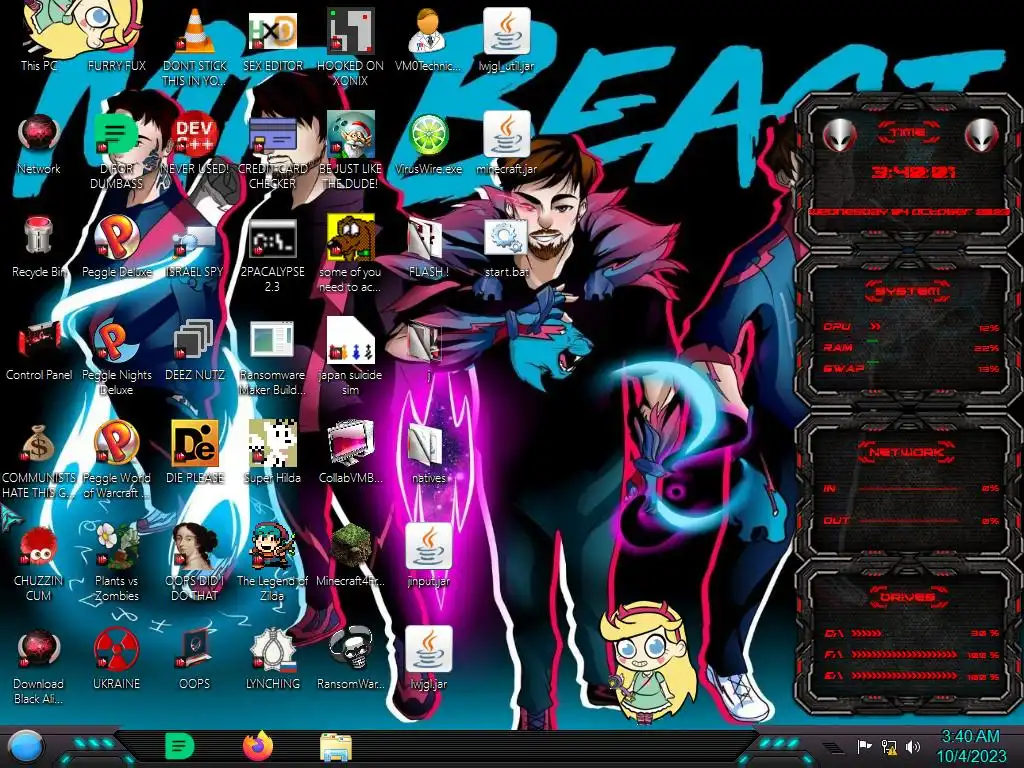Open the VM0Technic... desktop icon

pos(428,31)
